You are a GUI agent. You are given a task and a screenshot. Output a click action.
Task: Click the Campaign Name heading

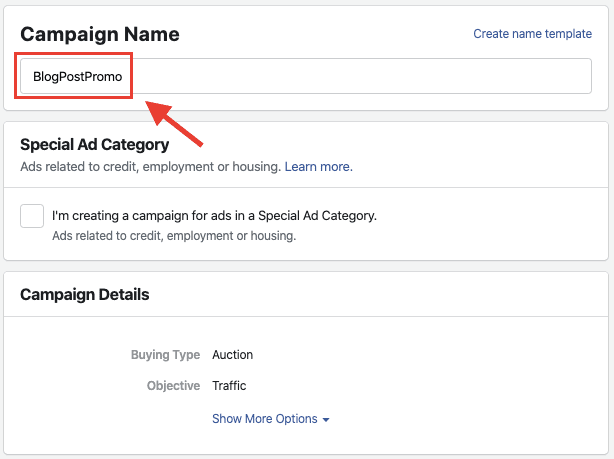pyautogui.click(x=100, y=34)
